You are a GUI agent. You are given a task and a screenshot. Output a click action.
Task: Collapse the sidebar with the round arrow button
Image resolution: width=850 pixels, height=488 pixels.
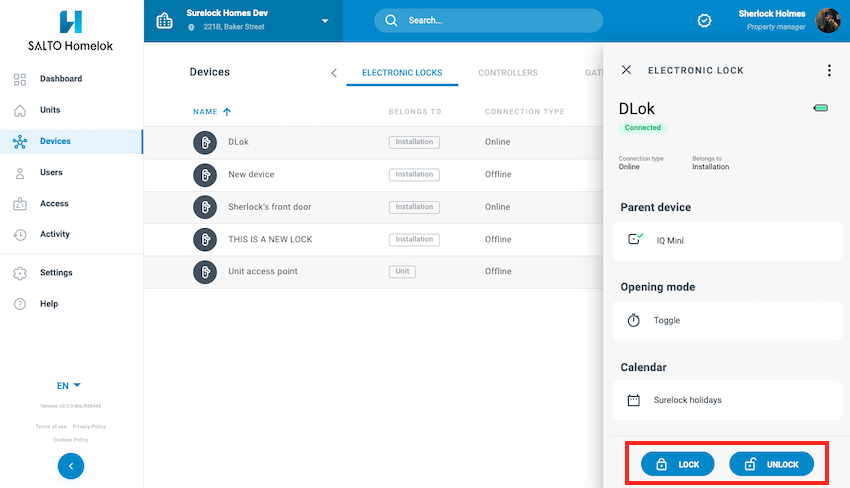tap(71, 465)
